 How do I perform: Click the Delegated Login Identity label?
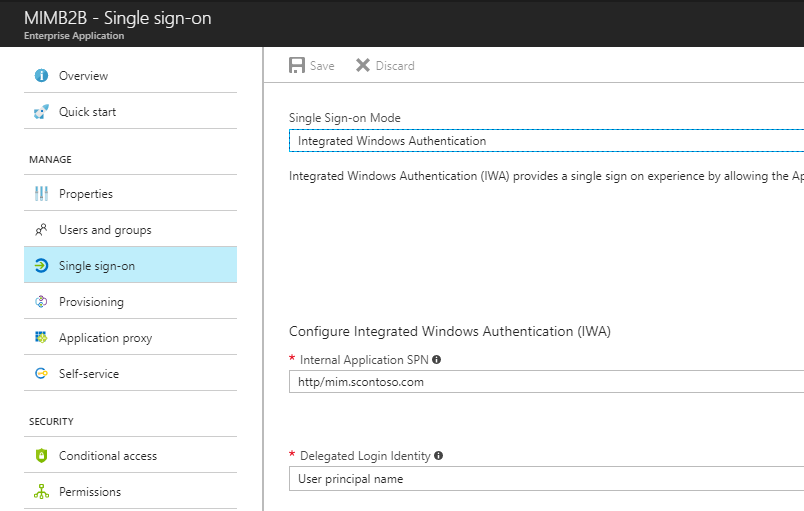click(365, 456)
